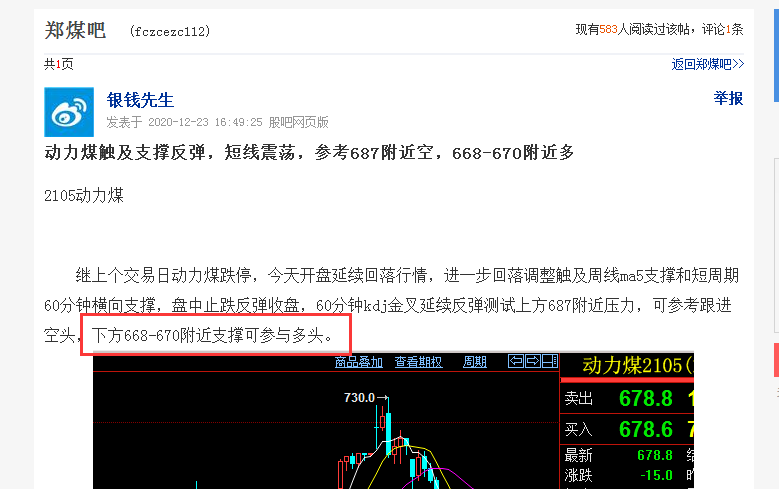779x489 pixels.
Task: Click the 583 read count number
Action: pos(608,29)
